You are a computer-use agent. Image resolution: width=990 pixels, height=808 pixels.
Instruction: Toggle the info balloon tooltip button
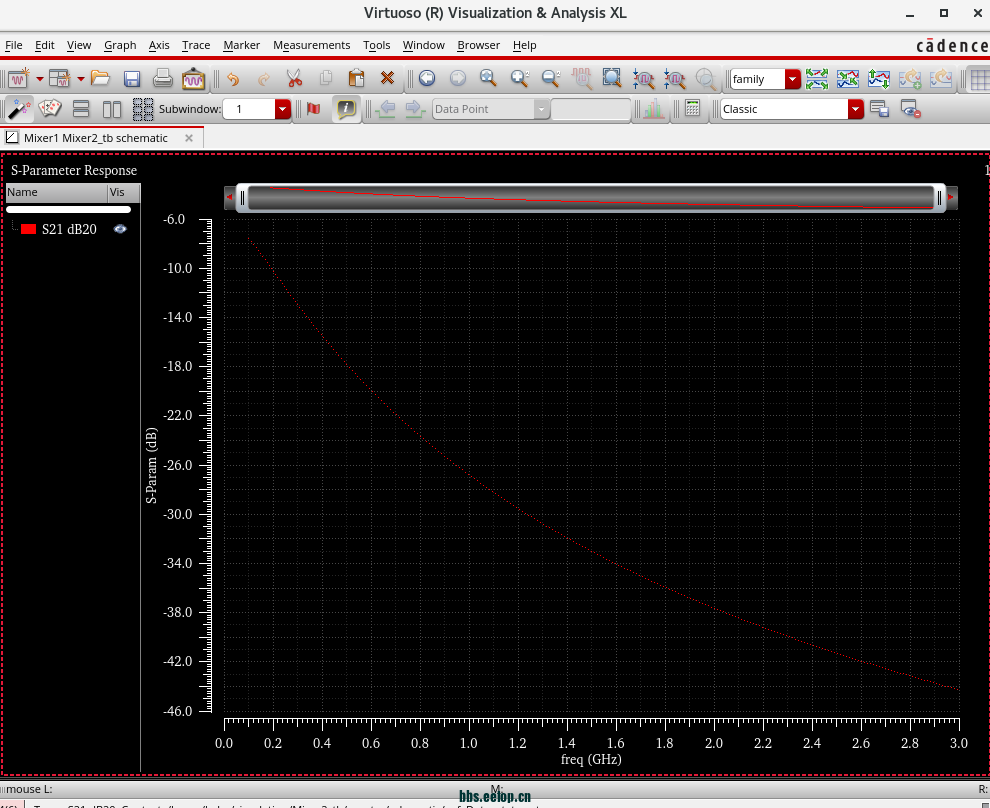pyautogui.click(x=346, y=109)
